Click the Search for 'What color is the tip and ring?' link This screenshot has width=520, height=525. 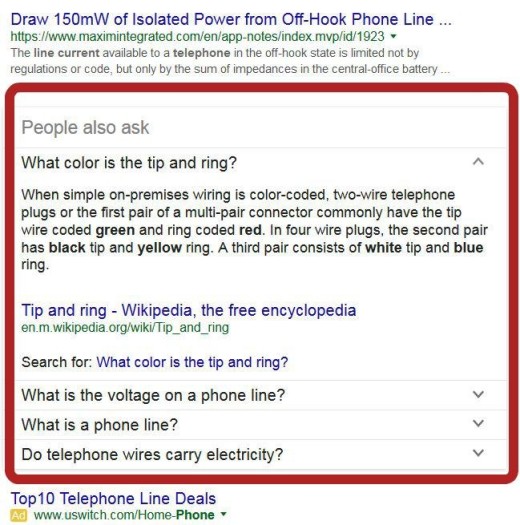tap(192, 362)
